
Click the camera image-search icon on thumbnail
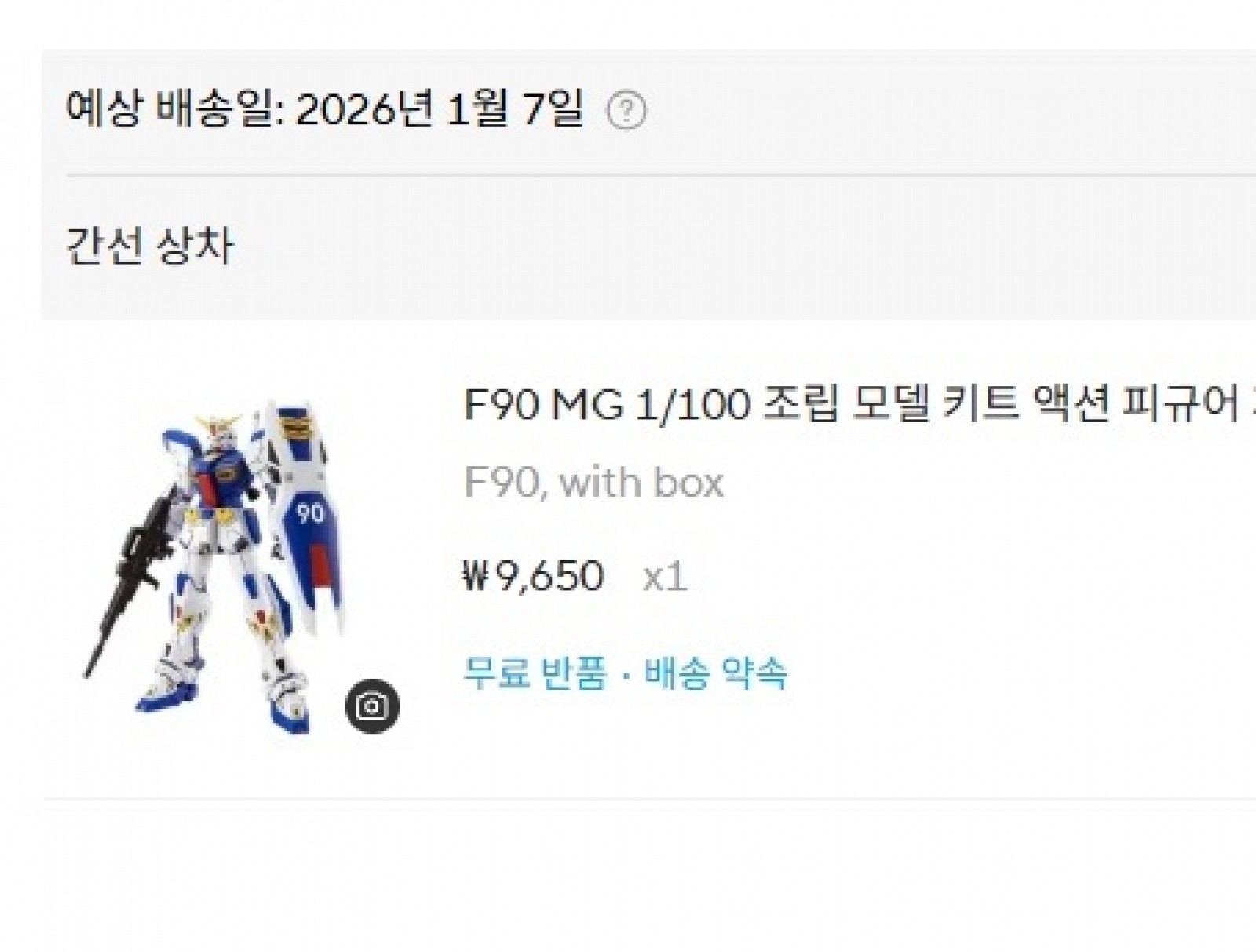pyautogui.click(x=372, y=706)
